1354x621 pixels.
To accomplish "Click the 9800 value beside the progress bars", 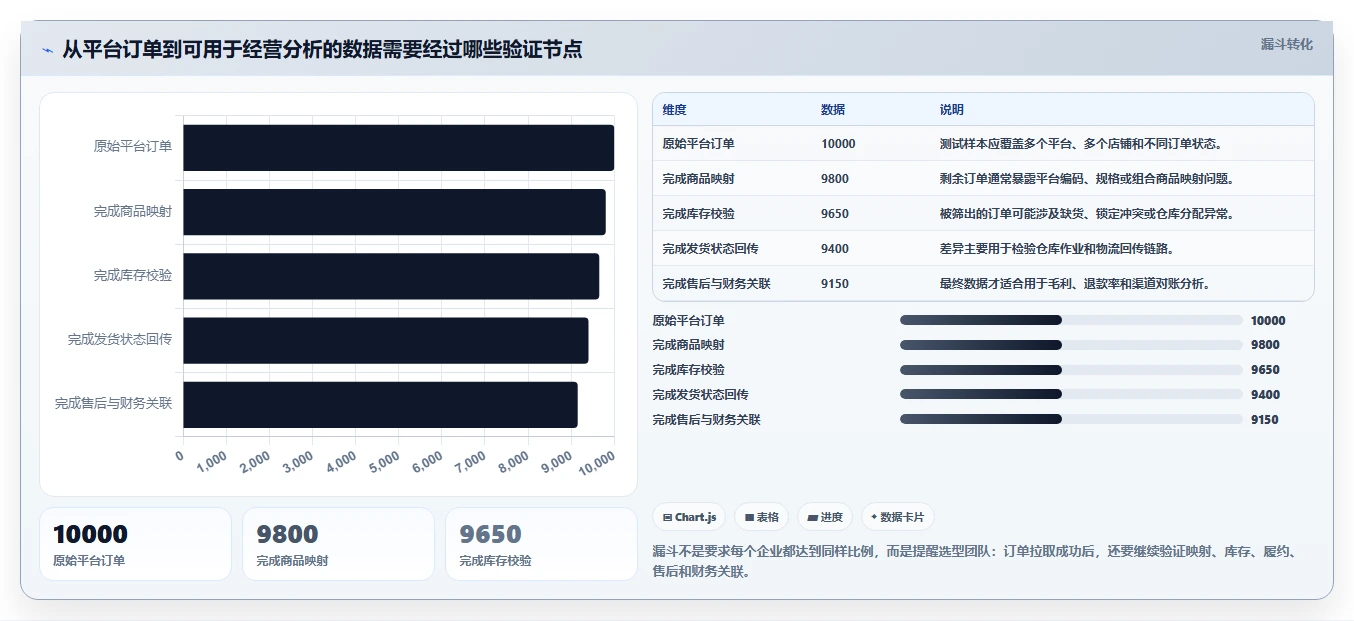I will click(1265, 345).
